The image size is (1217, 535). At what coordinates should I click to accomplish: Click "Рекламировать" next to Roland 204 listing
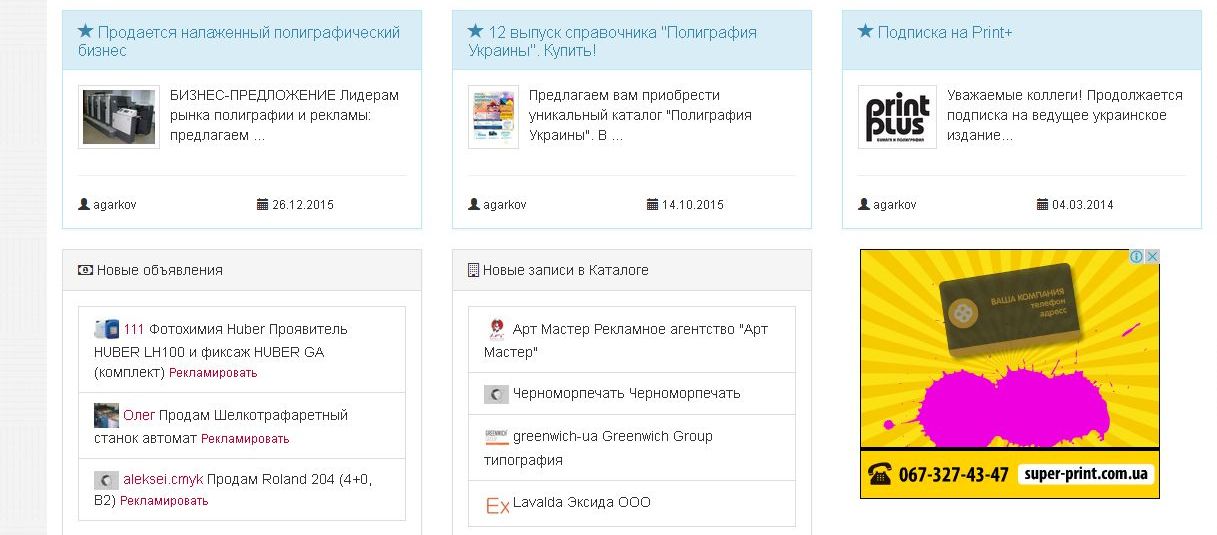coord(164,501)
